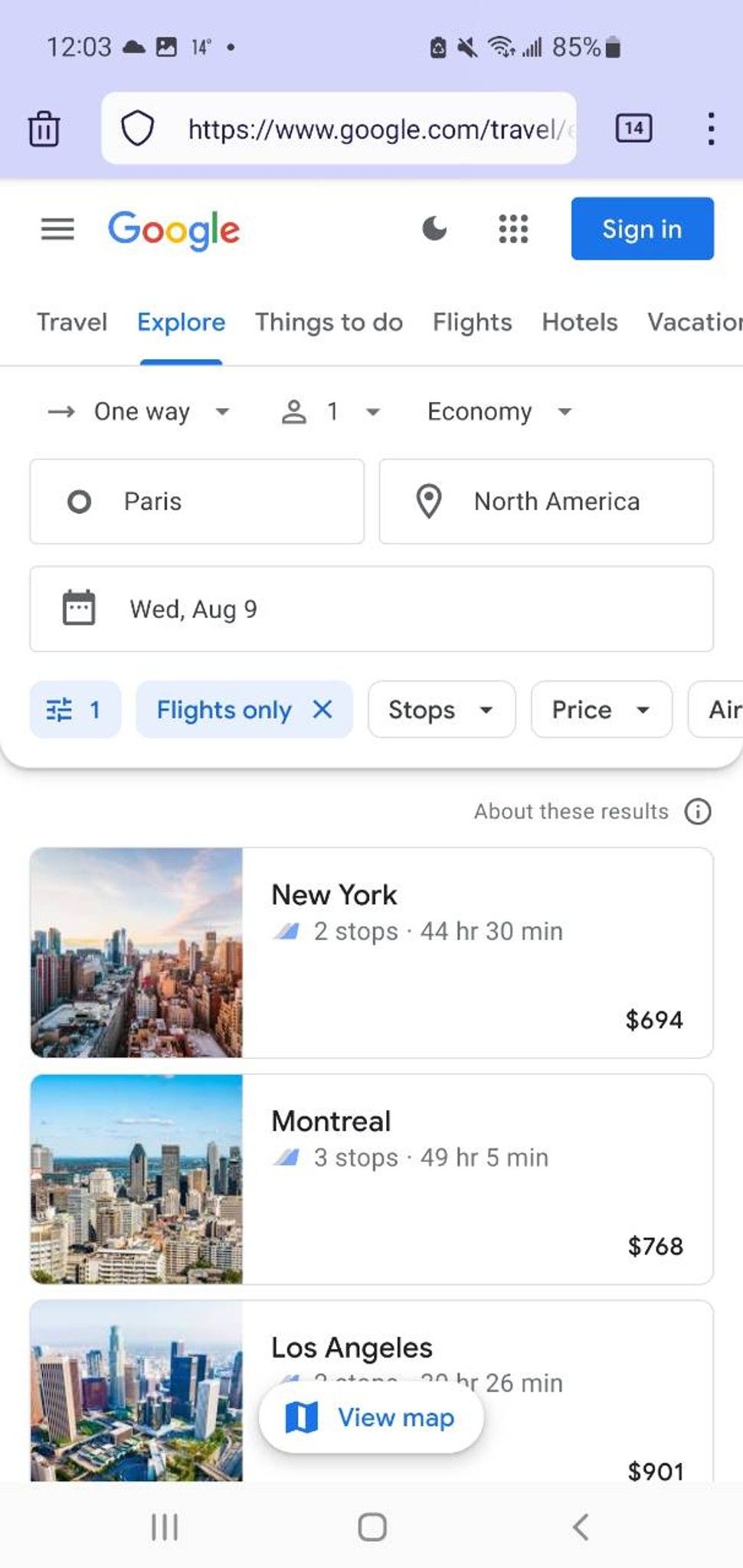The height and width of the screenshot is (1568, 743).
Task: Remove the Flights only filter chip
Action: tap(322, 710)
